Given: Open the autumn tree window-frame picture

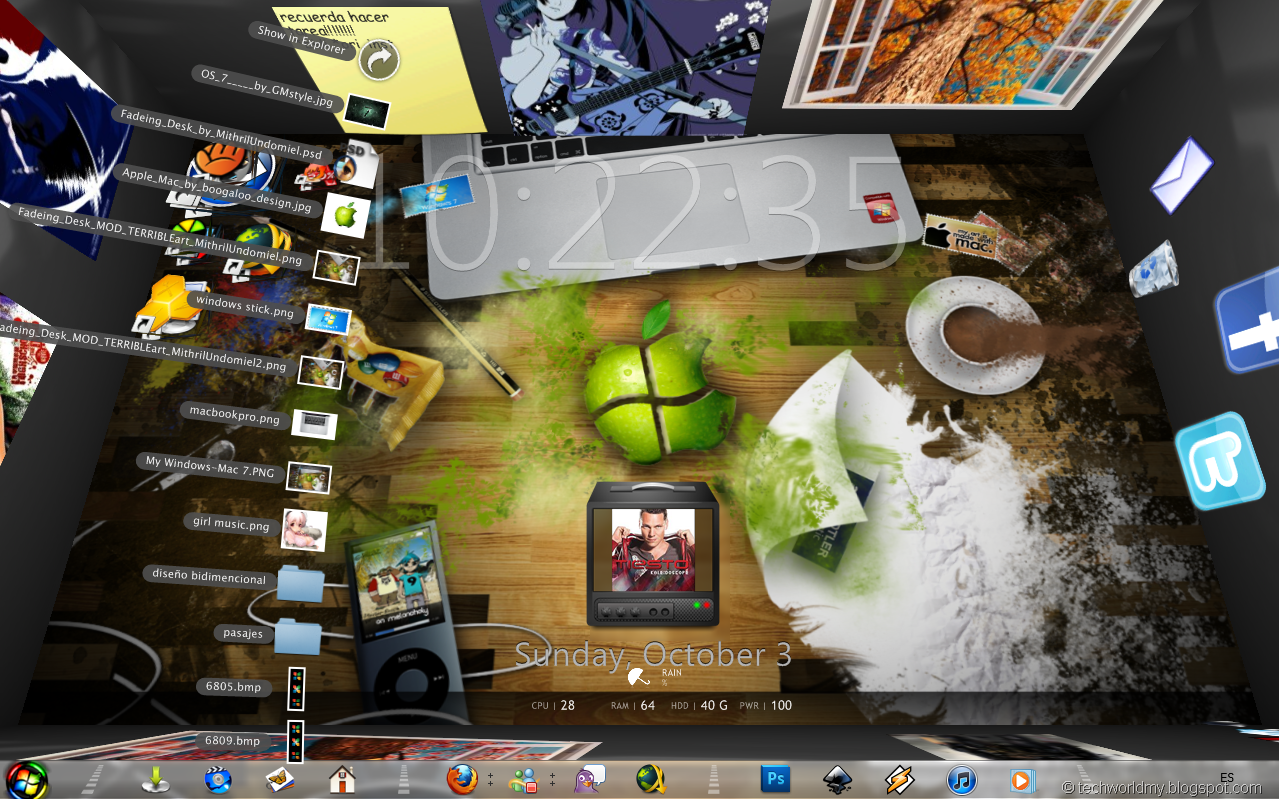Looking at the screenshot, I should (x=970, y=52).
